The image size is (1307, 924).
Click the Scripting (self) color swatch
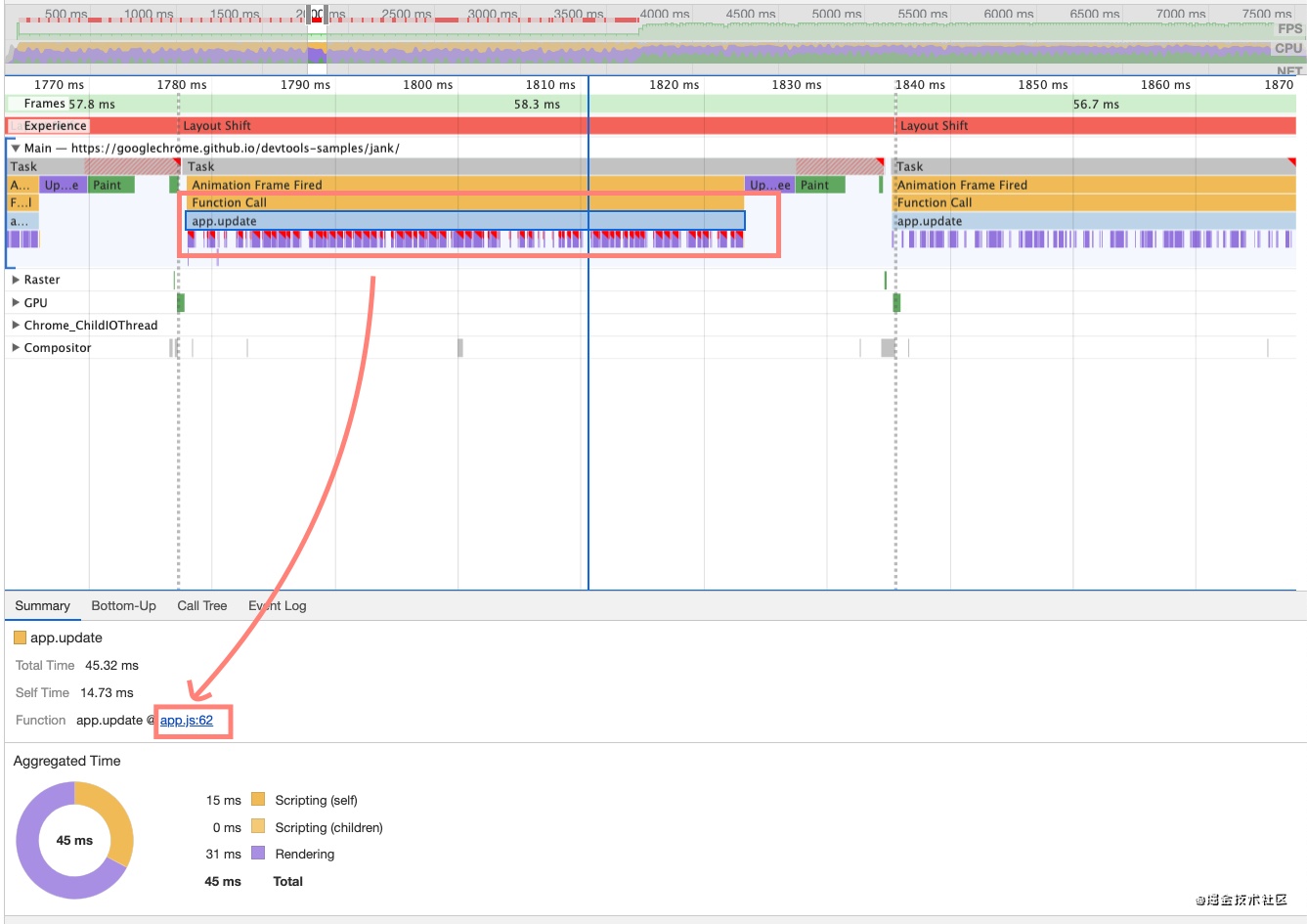coord(258,800)
